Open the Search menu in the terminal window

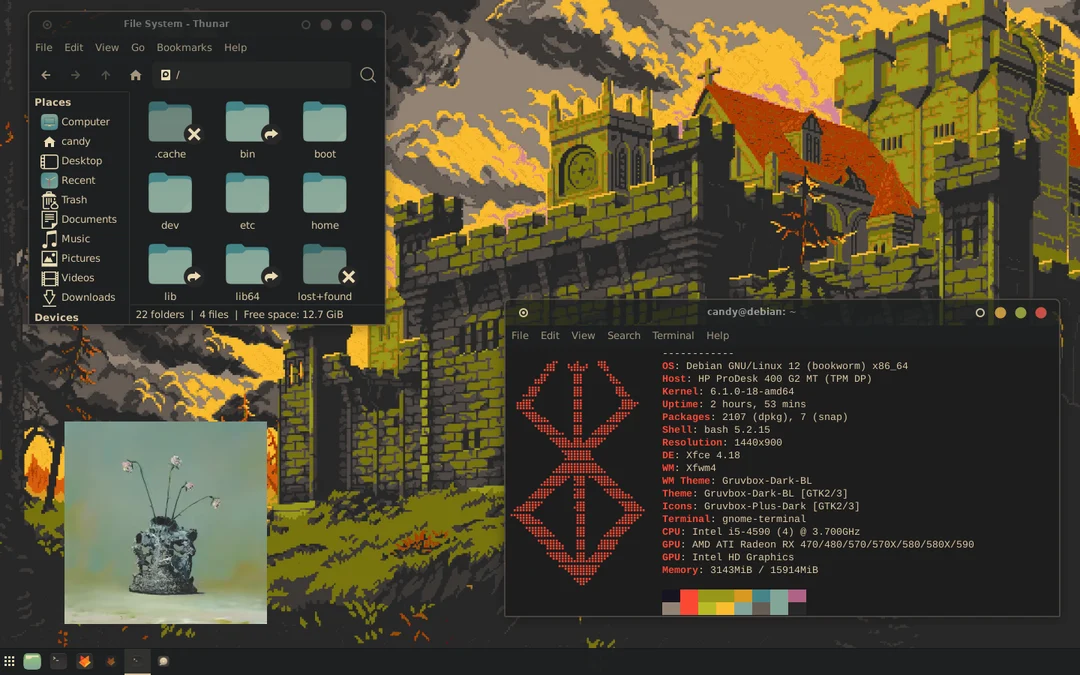623,335
